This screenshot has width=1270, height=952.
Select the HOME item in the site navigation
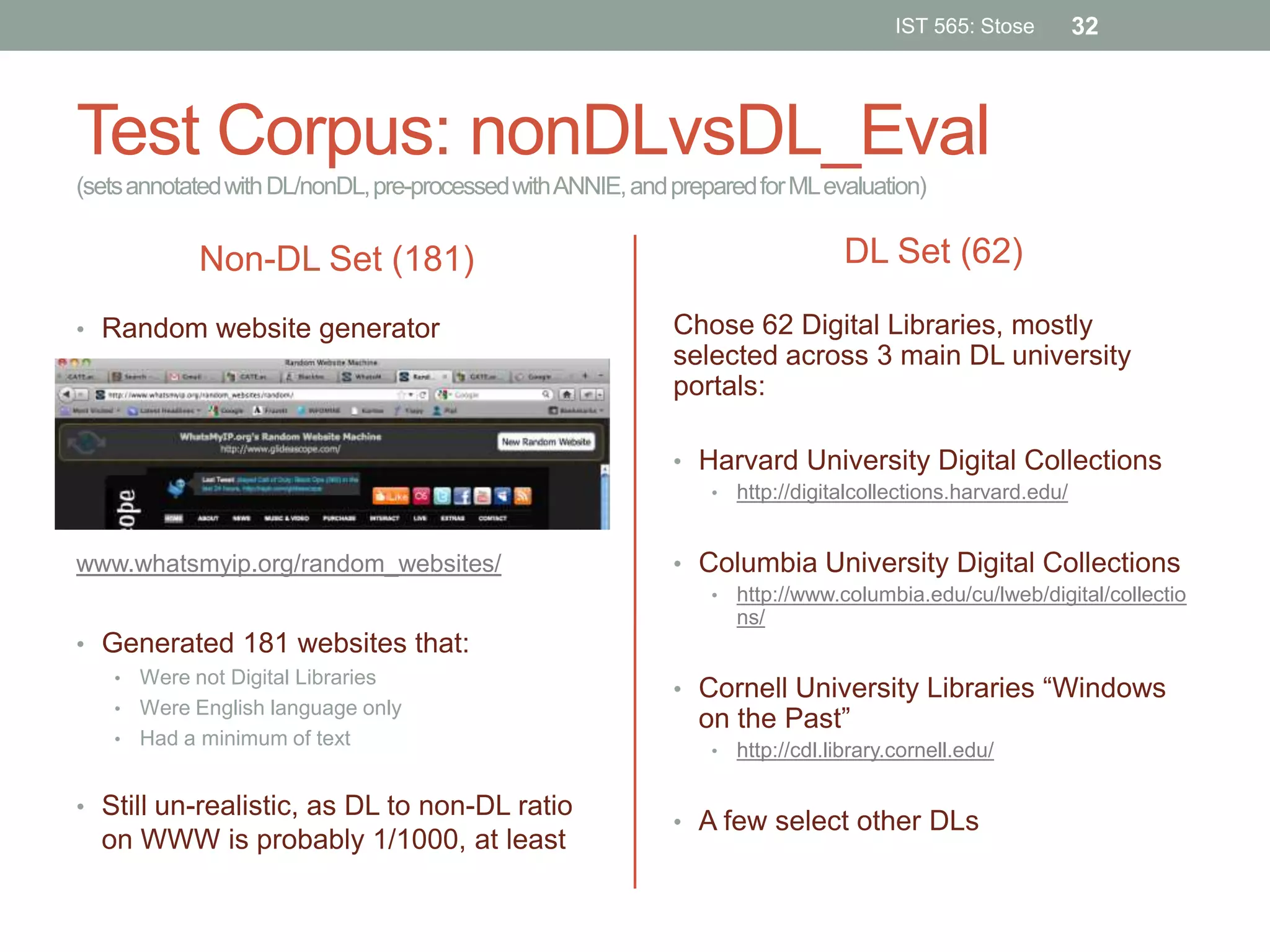tap(174, 518)
